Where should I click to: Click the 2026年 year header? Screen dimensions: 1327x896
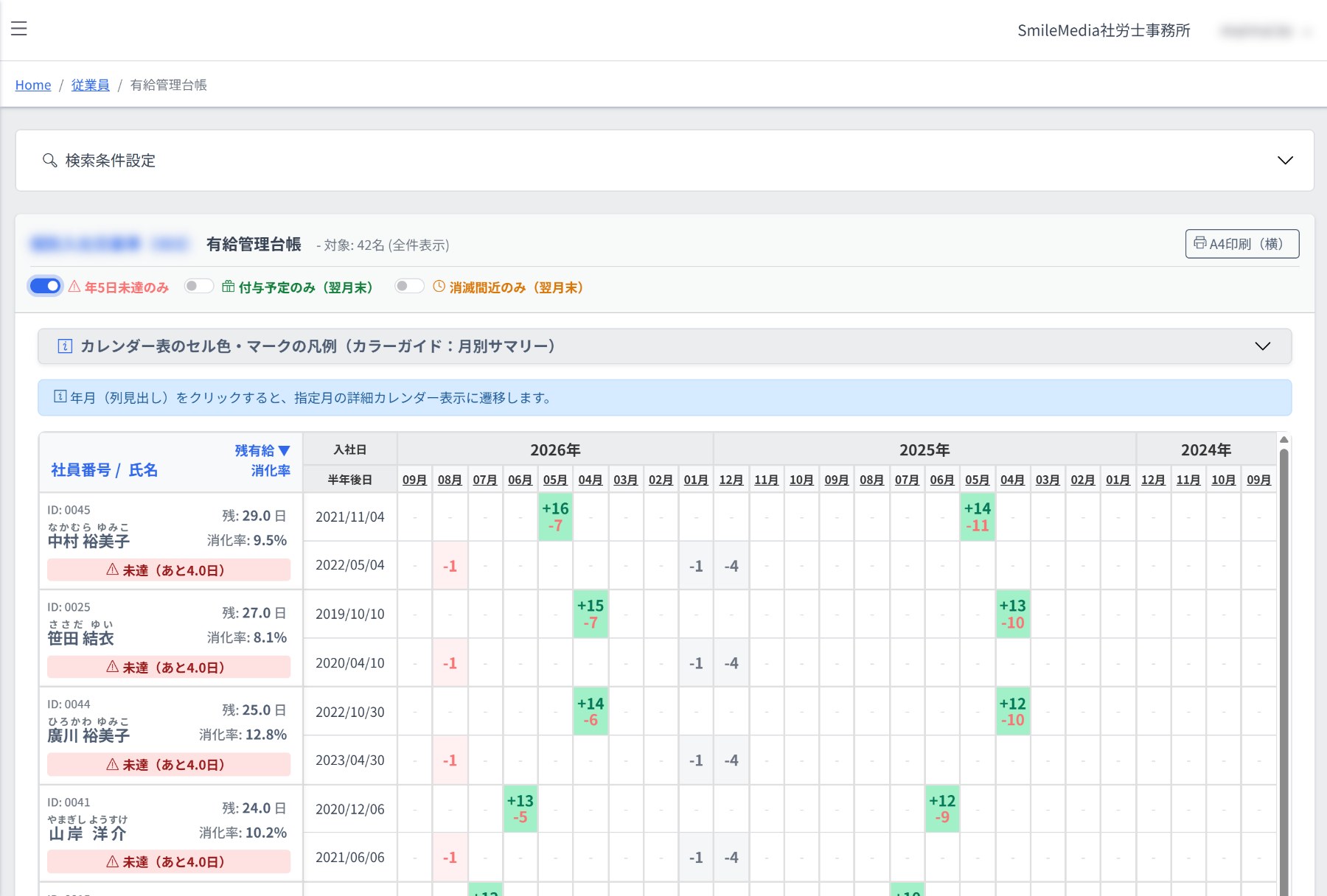click(555, 449)
